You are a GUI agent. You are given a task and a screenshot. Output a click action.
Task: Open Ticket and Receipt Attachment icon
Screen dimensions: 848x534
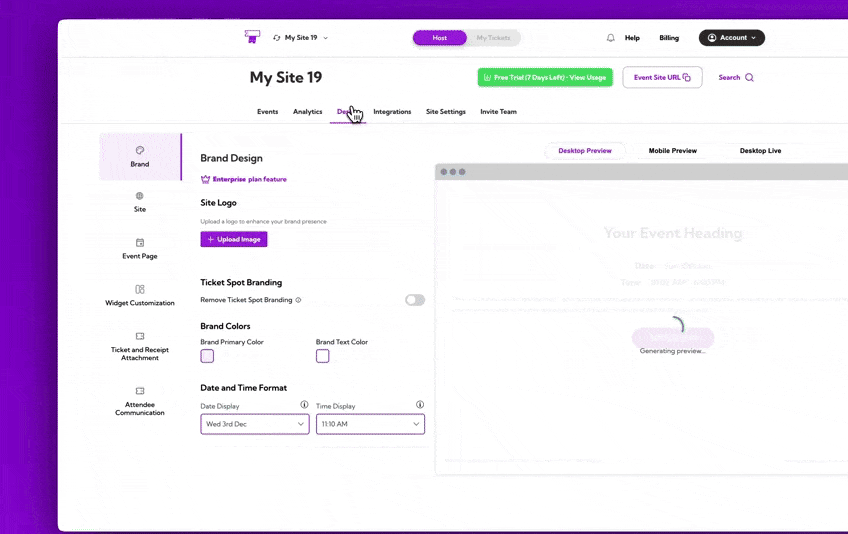pyautogui.click(x=140, y=336)
